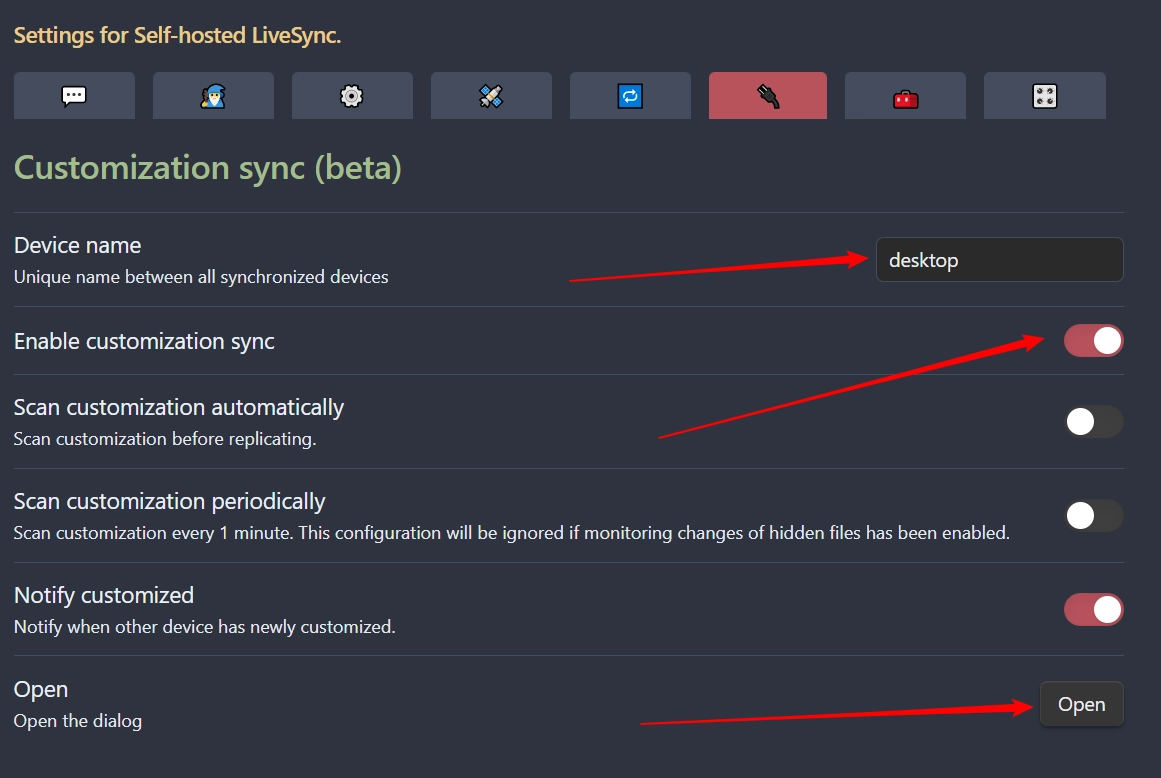The width and height of the screenshot is (1161, 778).
Task: Open the satellite remote configuration tab
Action: click(491, 95)
